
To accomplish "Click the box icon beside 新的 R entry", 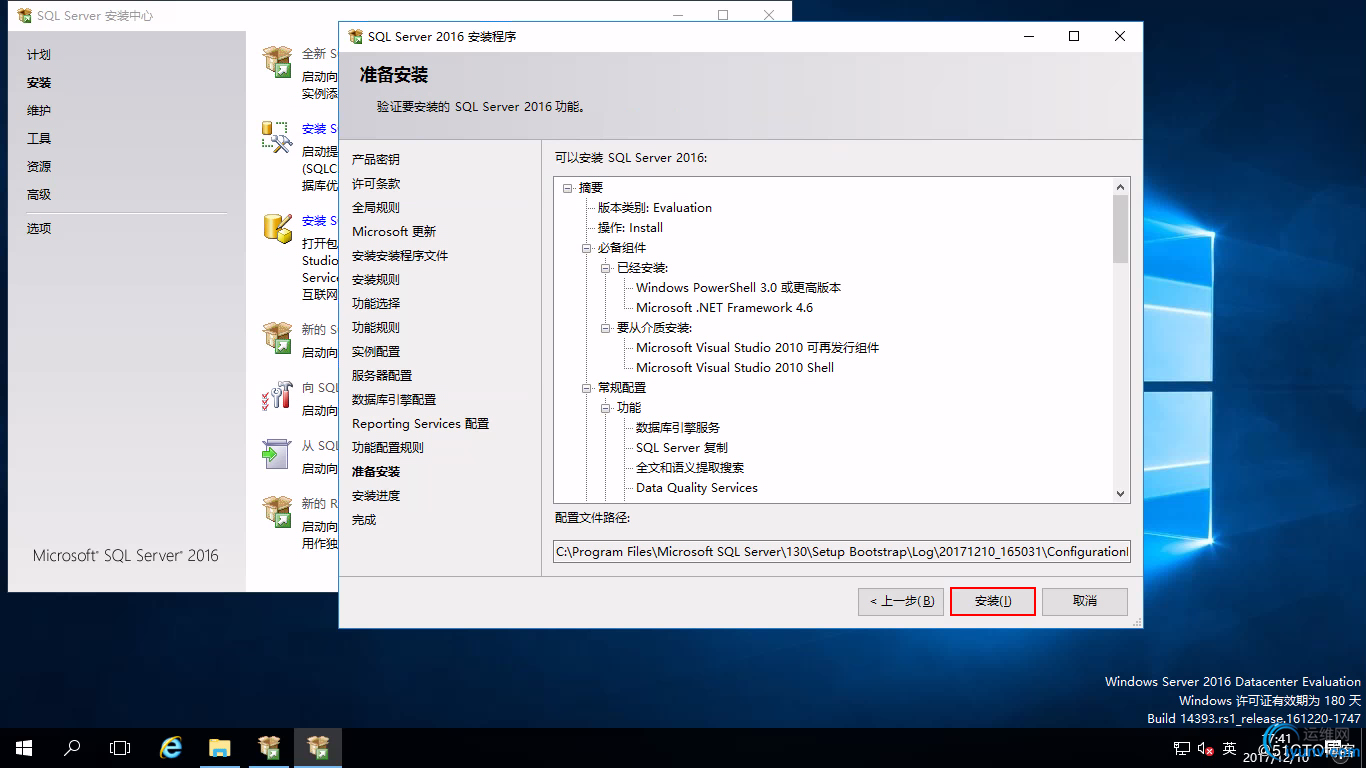I will [x=277, y=512].
